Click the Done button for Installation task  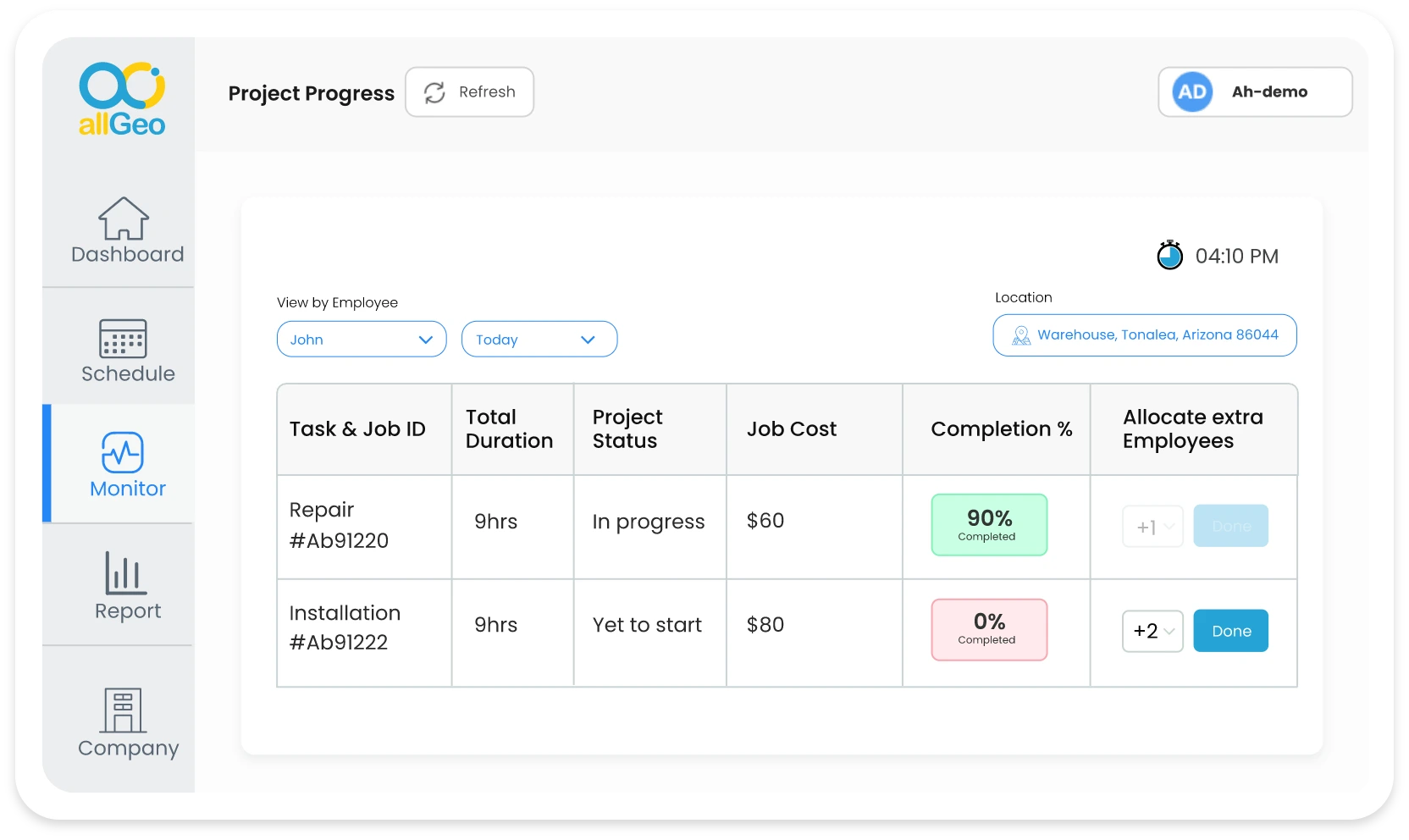(x=1230, y=631)
